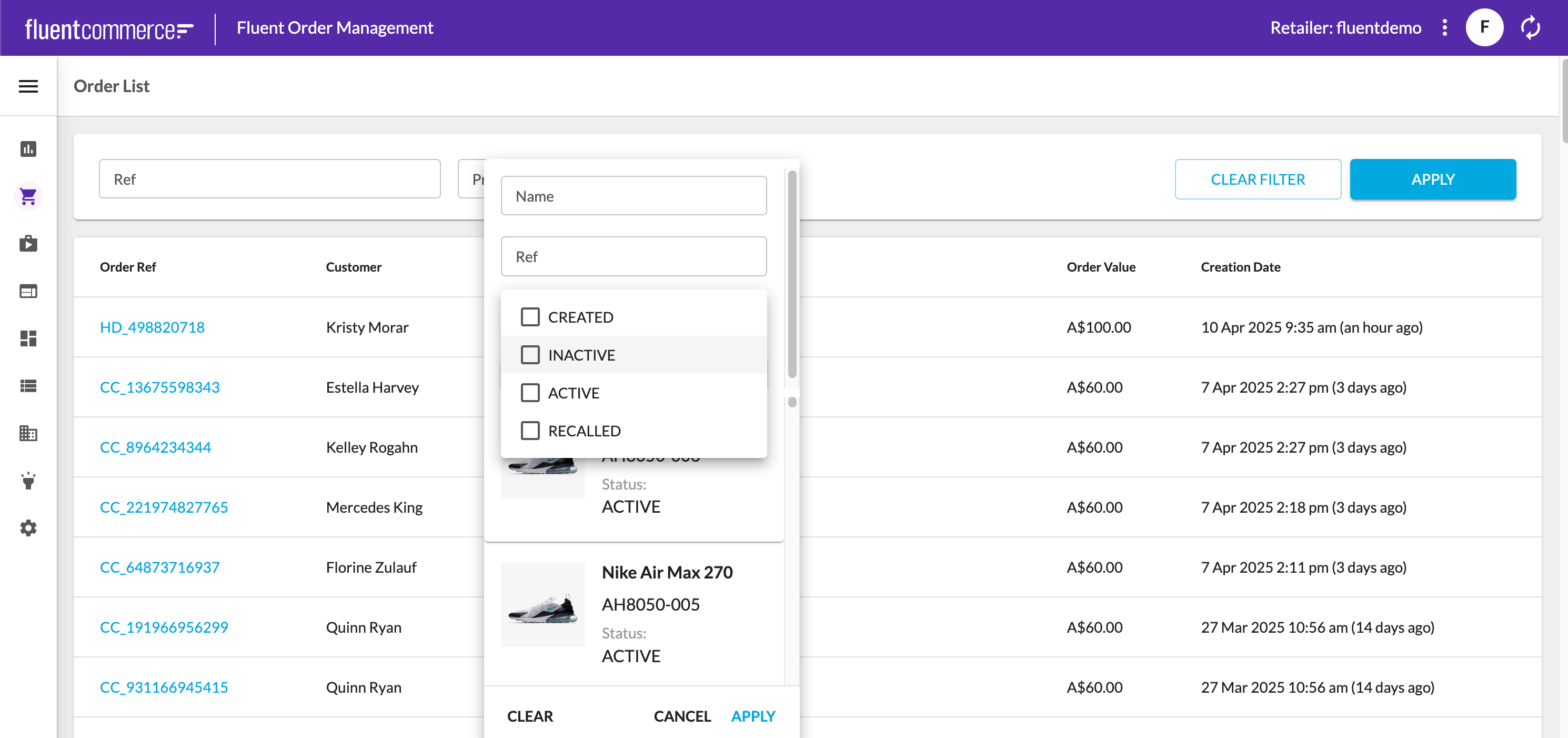The width and height of the screenshot is (1568, 738).
Task: Click the popup's vertical scrollbar thumb
Action: tap(792, 274)
